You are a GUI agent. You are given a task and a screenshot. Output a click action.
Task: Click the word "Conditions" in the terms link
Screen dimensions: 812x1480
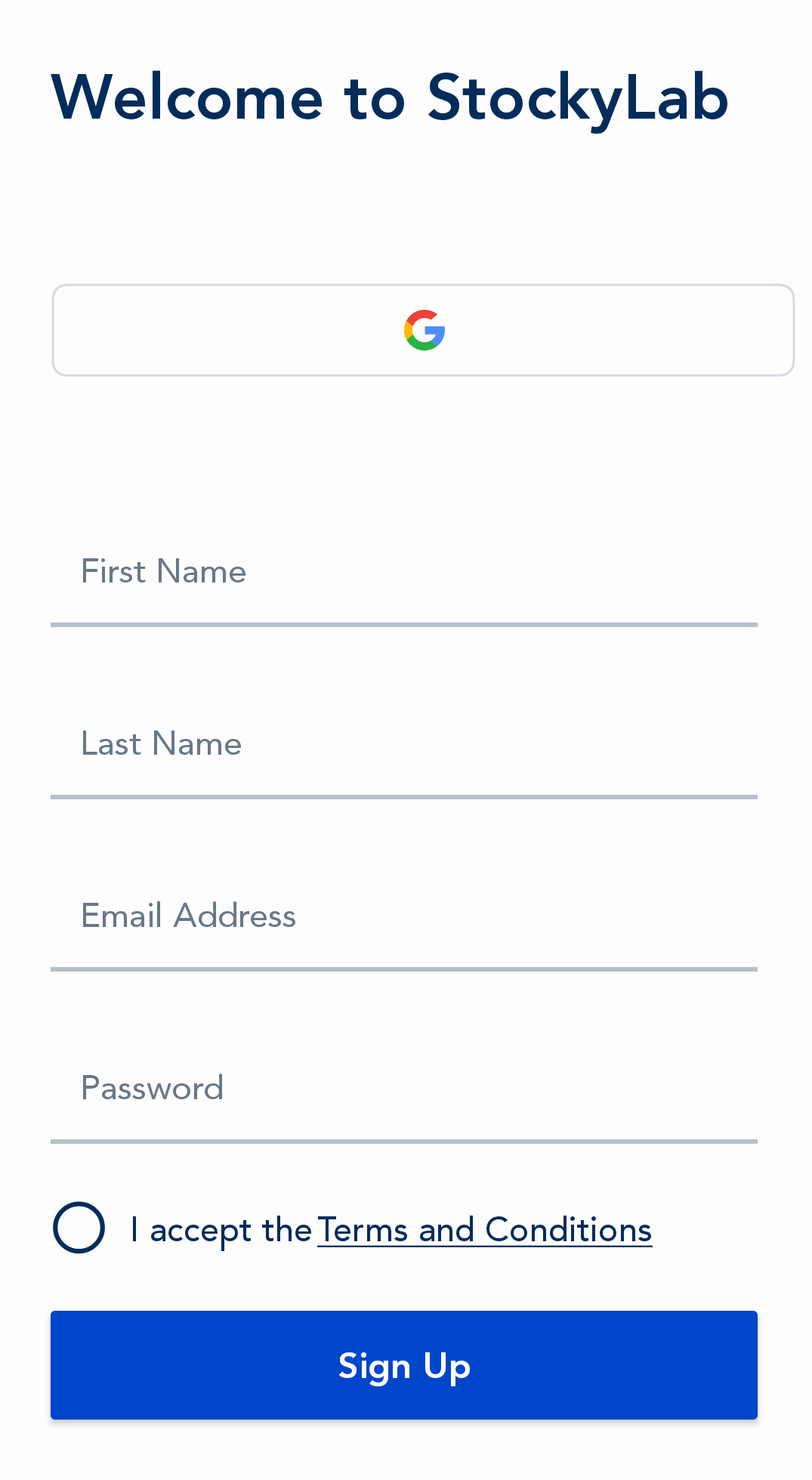(568, 1230)
